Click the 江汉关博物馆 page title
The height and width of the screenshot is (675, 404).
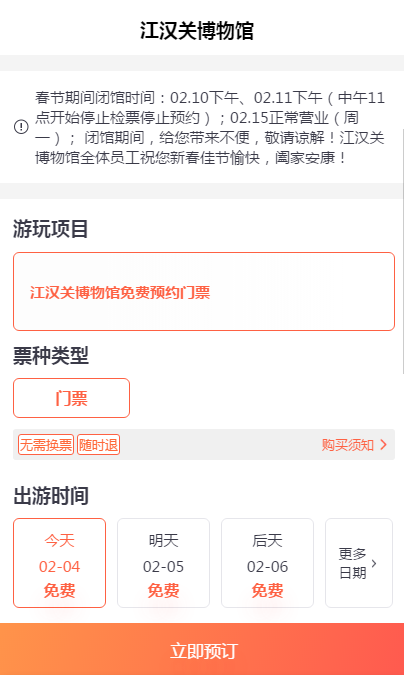point(197,31)
